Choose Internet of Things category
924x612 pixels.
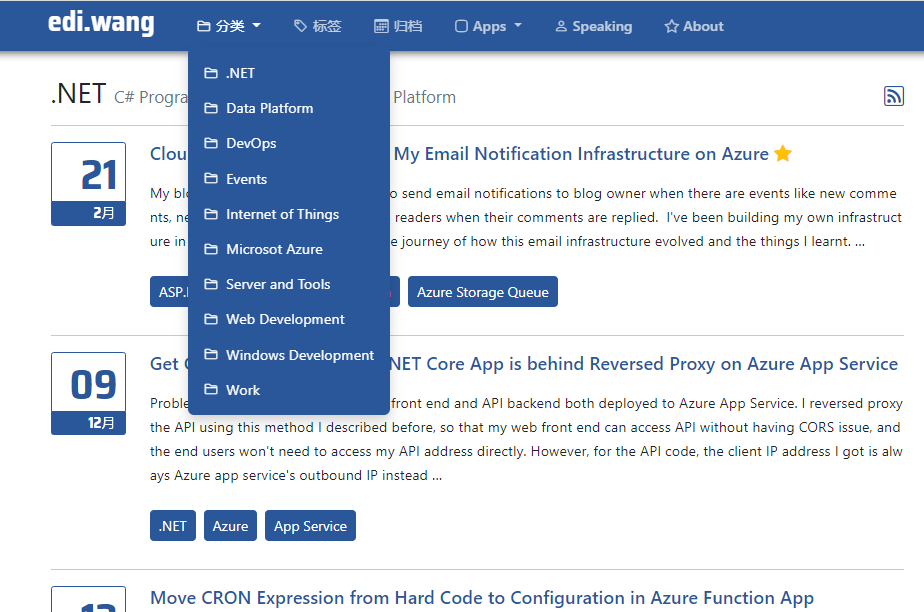289,214
